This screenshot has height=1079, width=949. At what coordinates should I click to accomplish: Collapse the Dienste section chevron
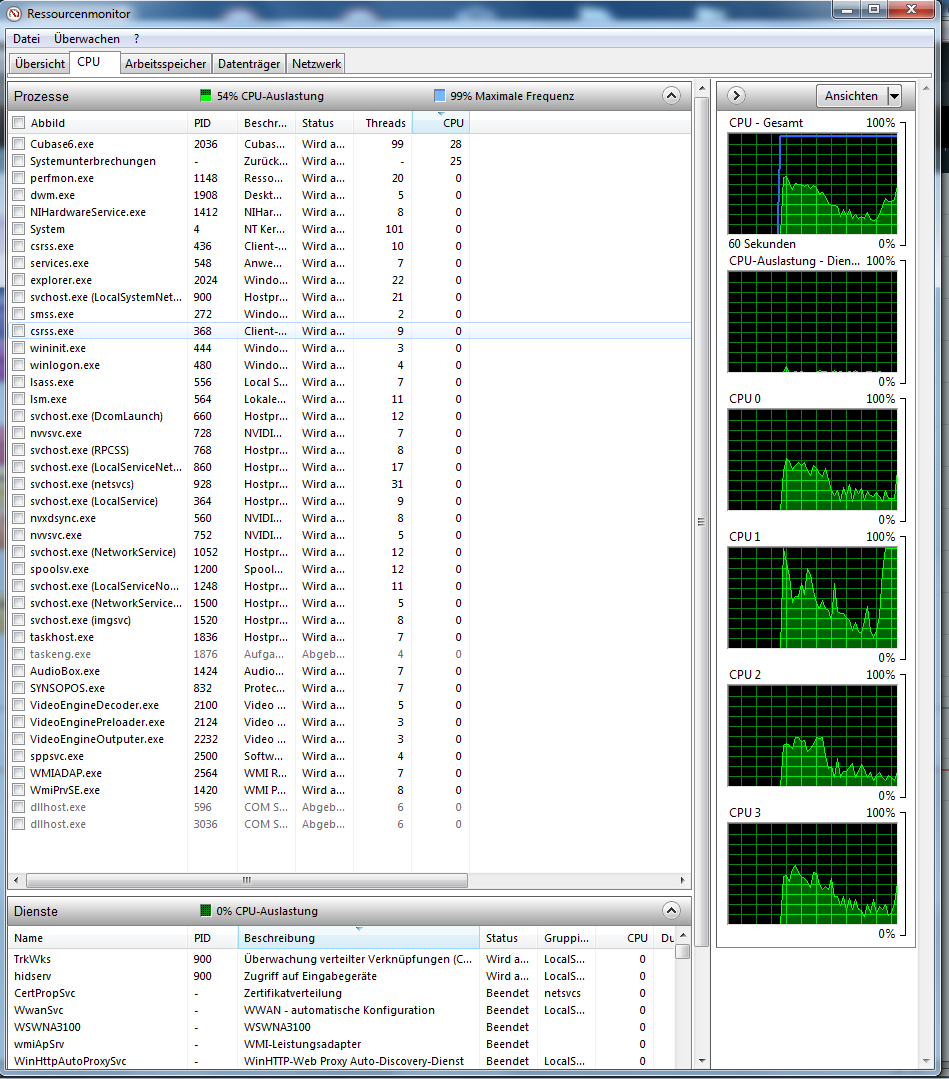point(671,911)
